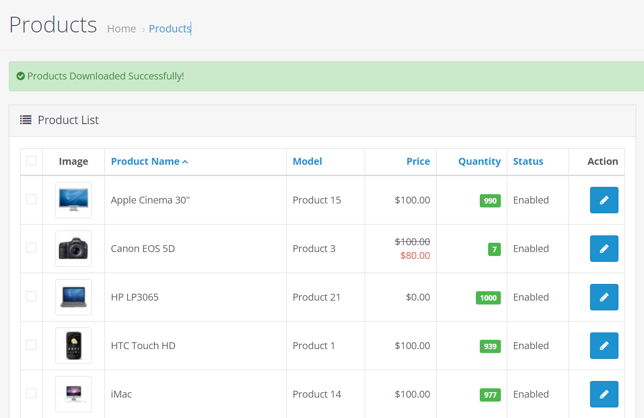Click the quantity badge 1000
The height and width of the screenshot is (418, 644).
pyautogui.click(x=488, y=298)
